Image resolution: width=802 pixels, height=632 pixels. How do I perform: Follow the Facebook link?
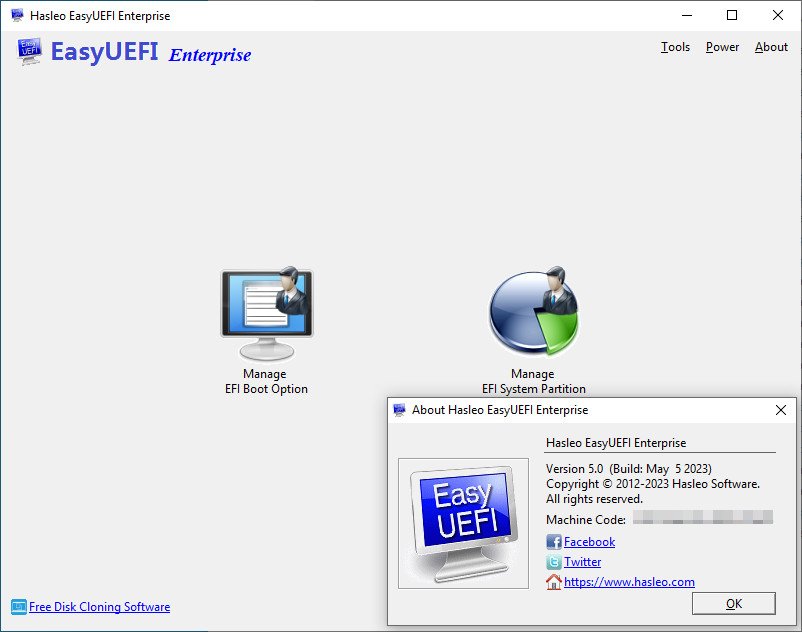(x=589, y=542)
